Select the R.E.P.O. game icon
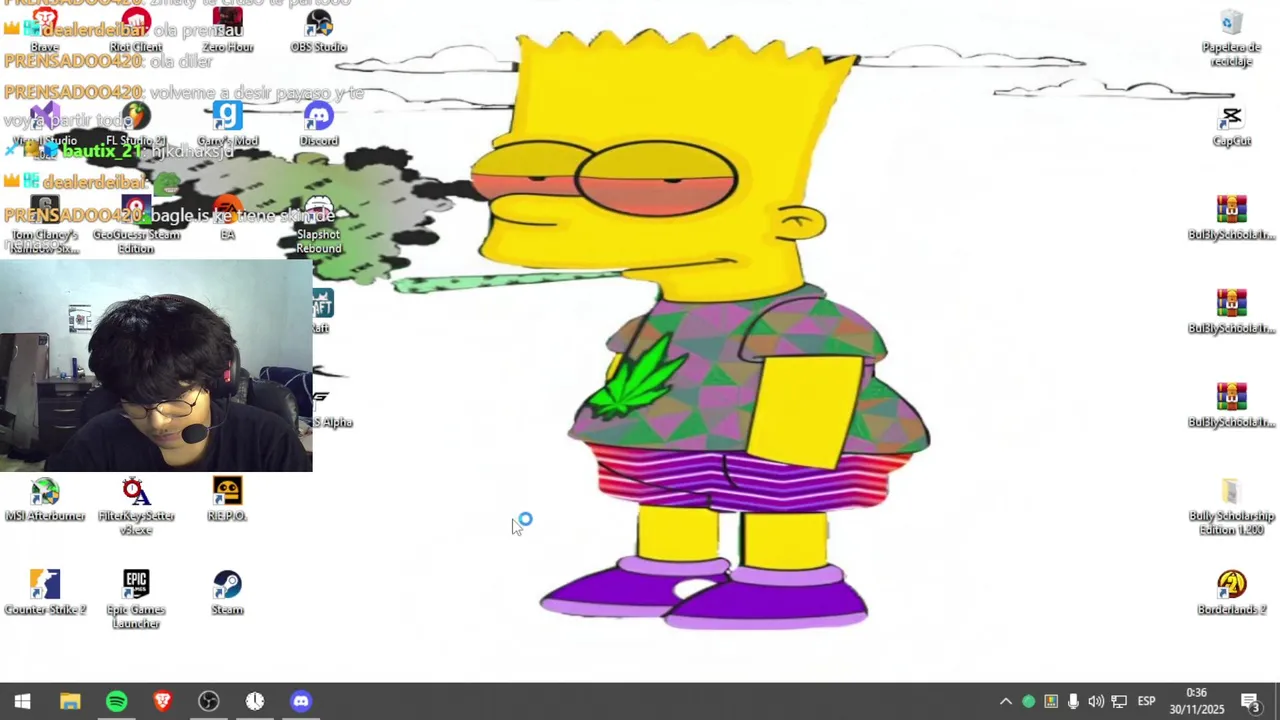Image resolution: width=1280 pixels, height=720 pixels. 227,498
